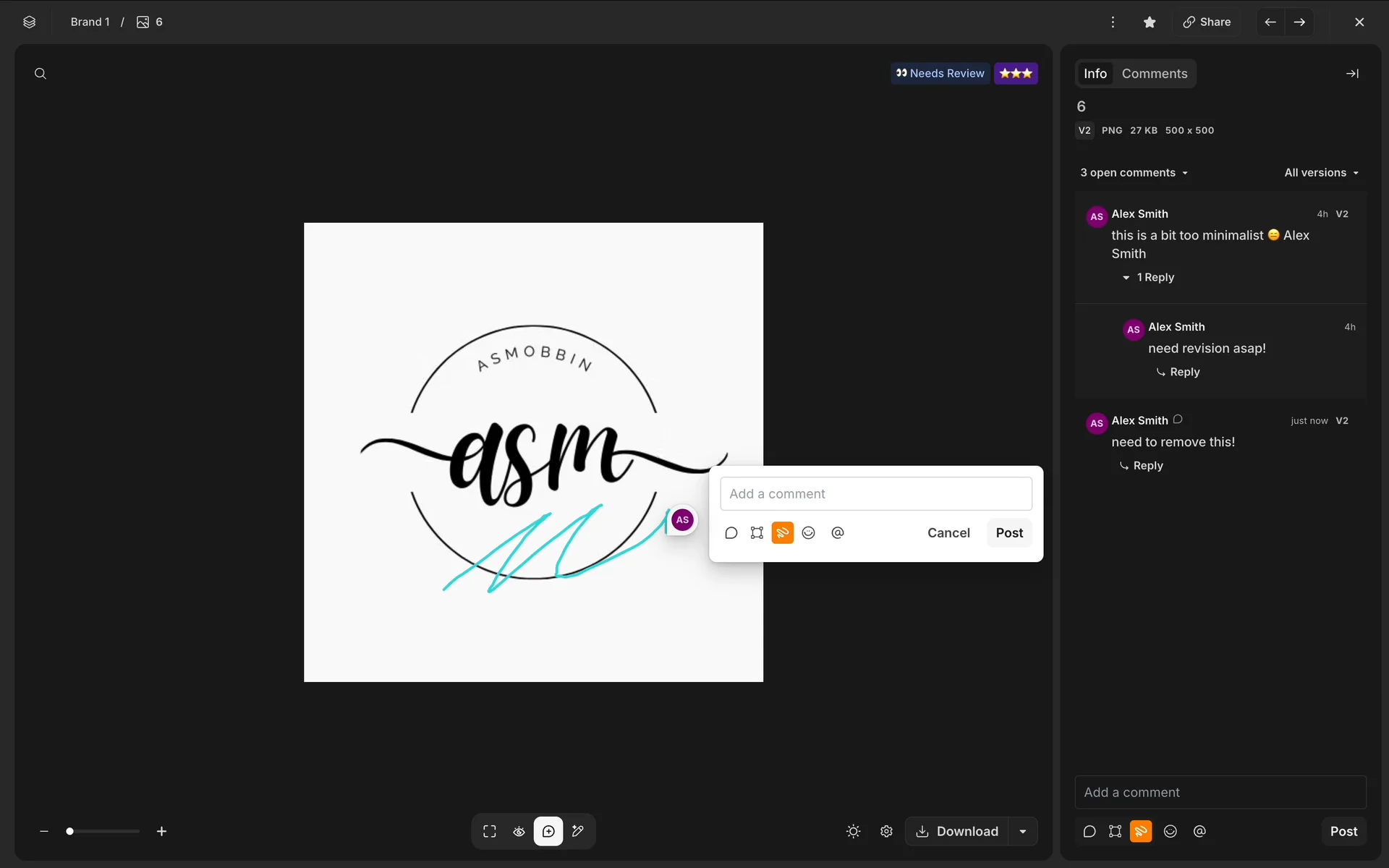Select the box annotation icon in the comment popup
This screenshot has width=1389, height=868.
click(757, 533)
